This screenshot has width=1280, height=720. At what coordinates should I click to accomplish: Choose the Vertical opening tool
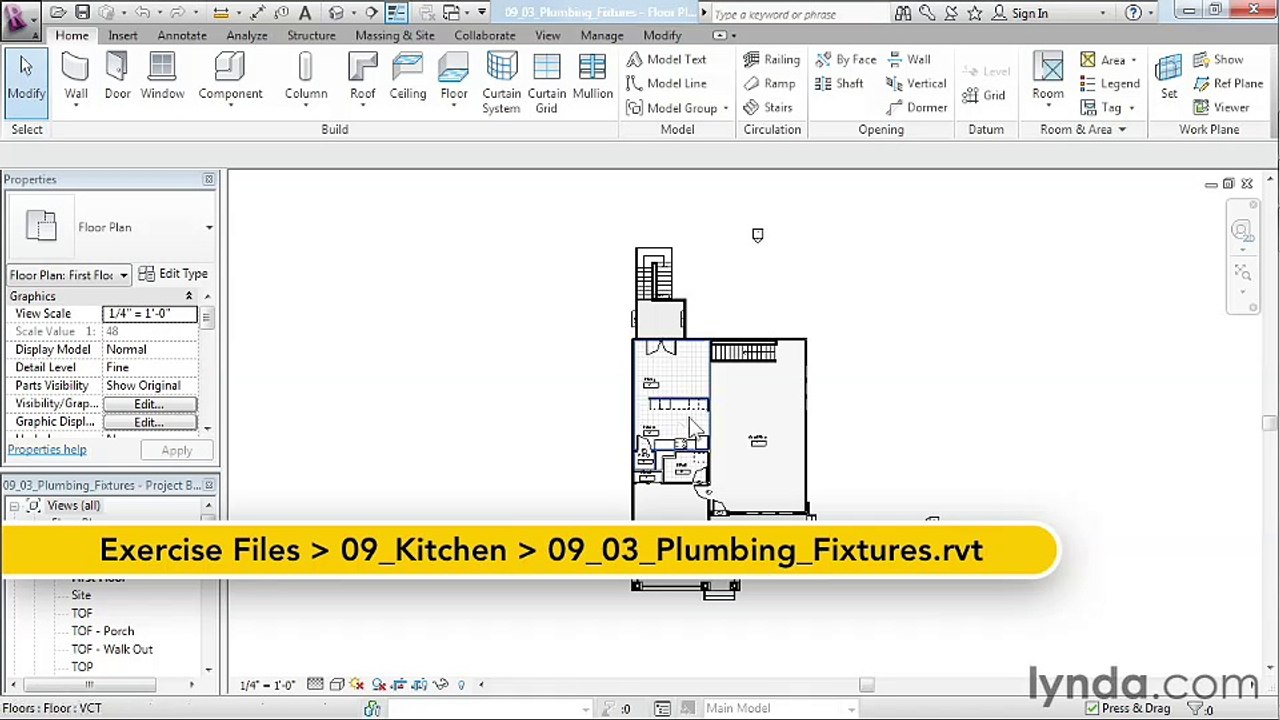point(917,84)
